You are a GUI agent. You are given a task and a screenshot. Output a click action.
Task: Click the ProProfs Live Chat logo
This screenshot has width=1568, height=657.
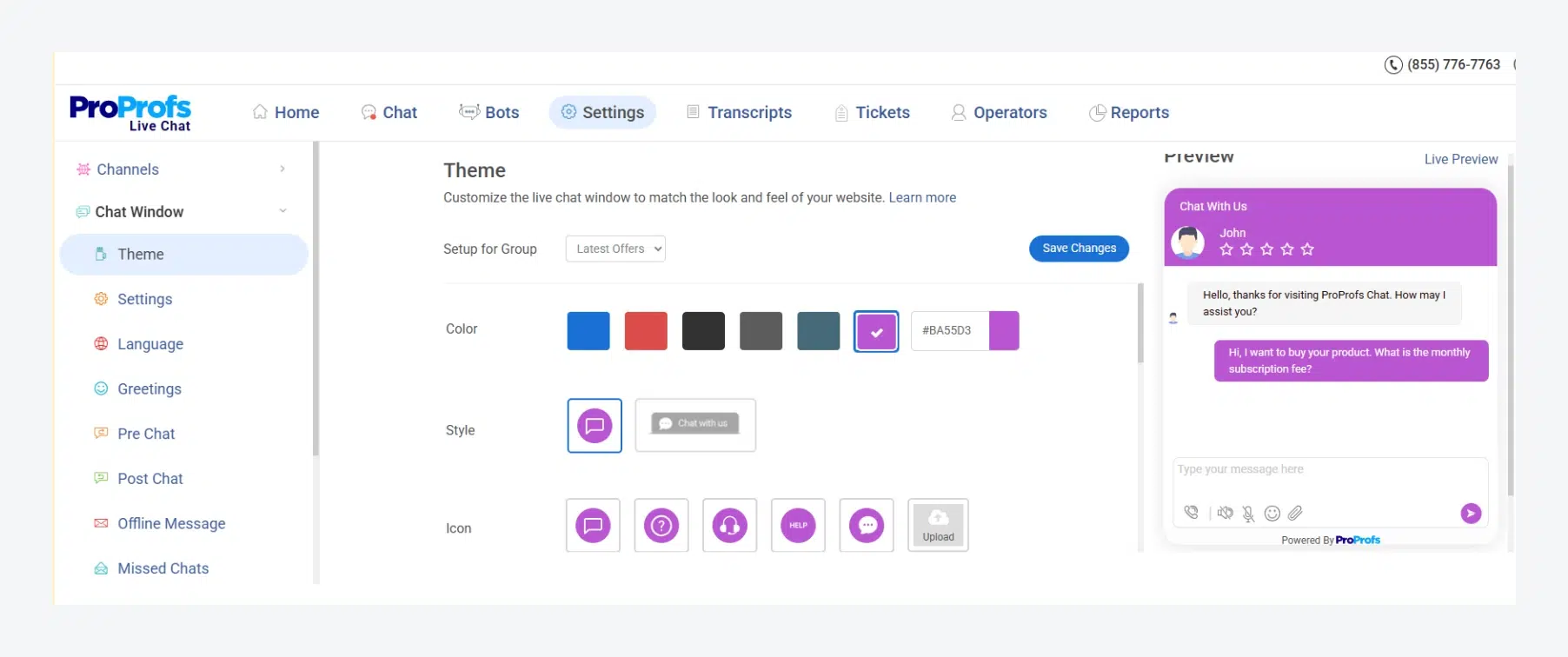coord(130,113)
